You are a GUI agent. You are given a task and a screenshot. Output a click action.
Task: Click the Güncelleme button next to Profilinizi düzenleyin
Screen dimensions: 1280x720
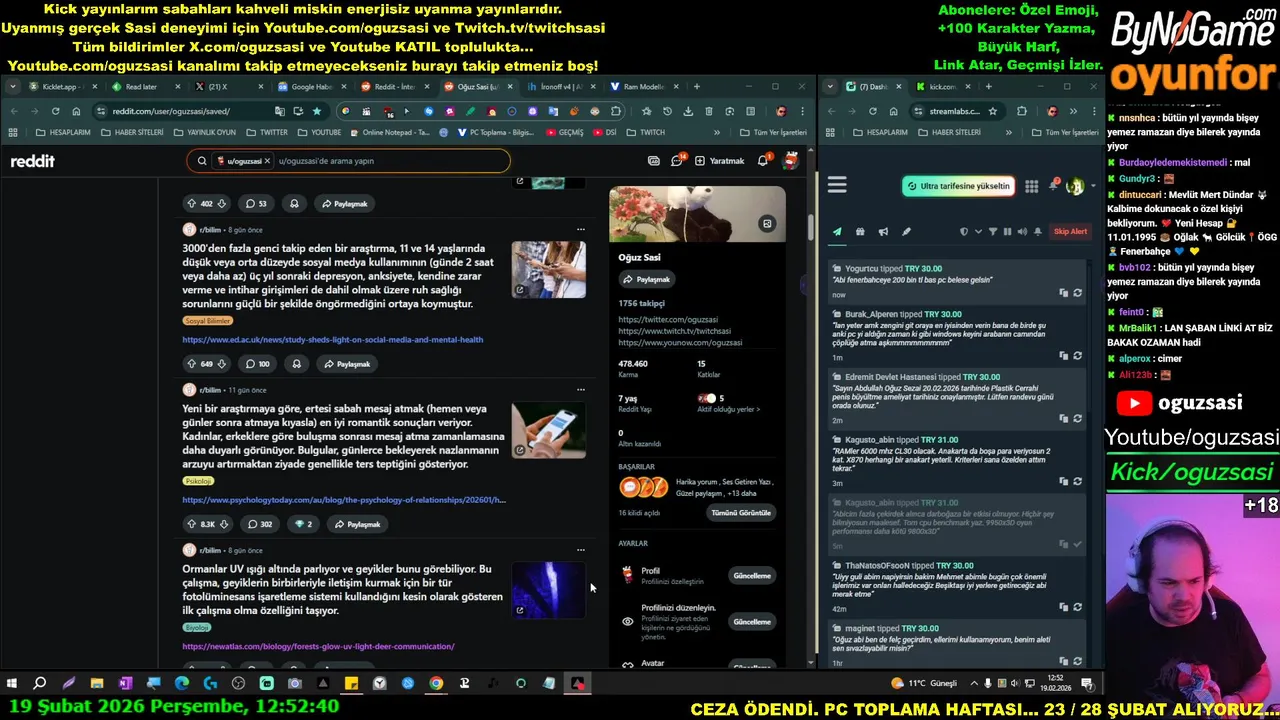752,622
